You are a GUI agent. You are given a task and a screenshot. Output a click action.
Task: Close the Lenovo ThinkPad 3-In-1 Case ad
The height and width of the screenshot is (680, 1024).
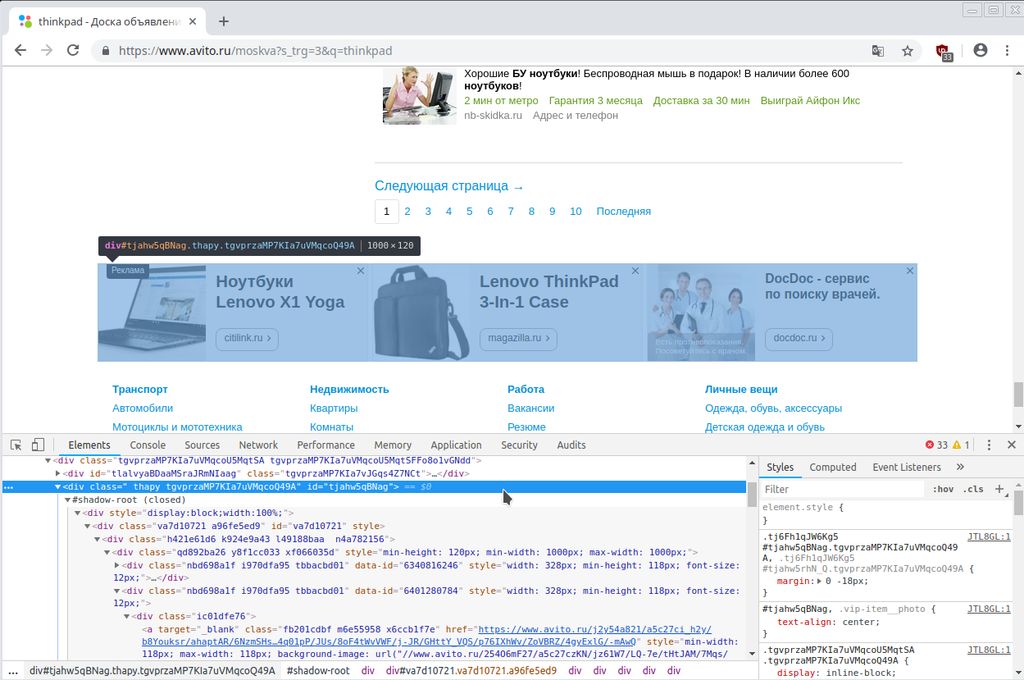pyautogui.click(x=635, y=270)
